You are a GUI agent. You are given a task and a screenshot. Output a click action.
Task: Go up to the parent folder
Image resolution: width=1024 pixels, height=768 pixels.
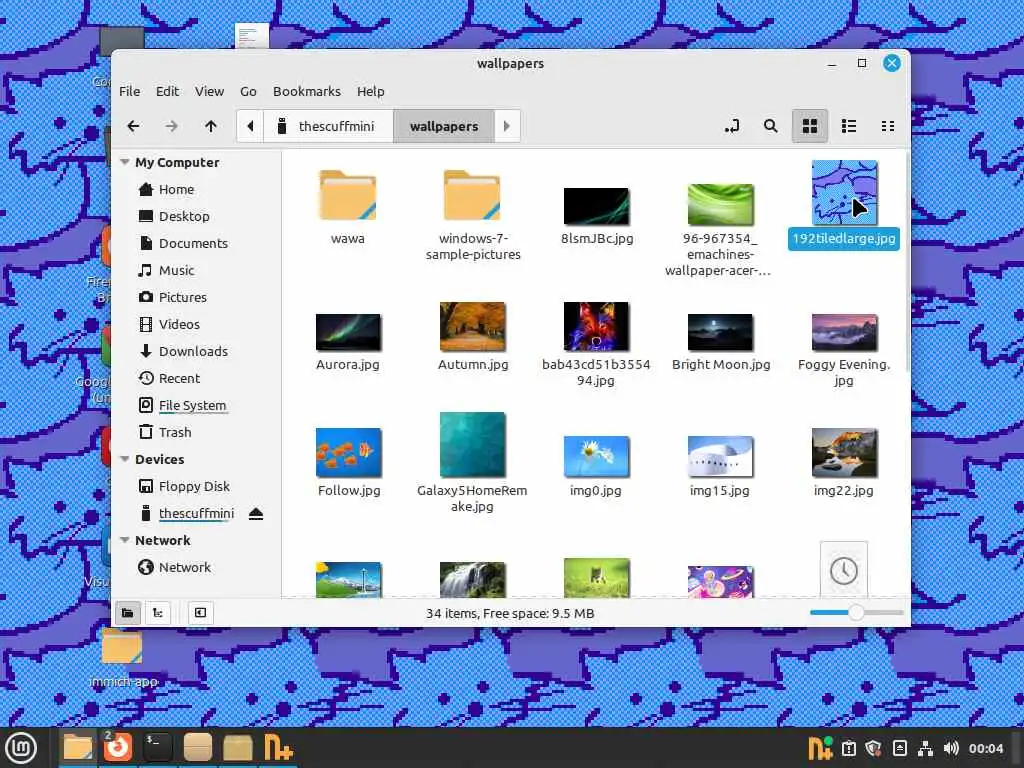210,126
